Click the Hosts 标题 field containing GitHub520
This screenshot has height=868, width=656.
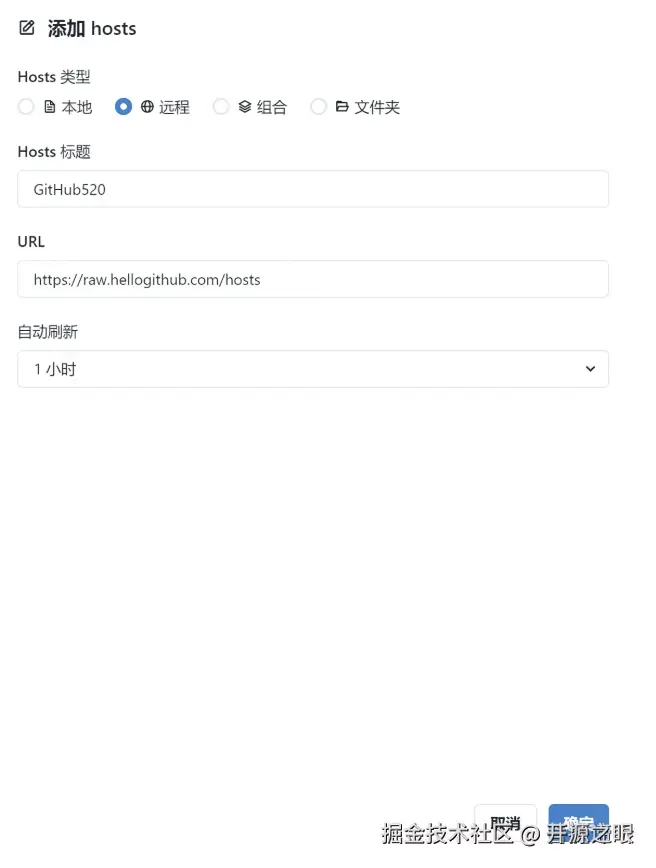[313, 189]
